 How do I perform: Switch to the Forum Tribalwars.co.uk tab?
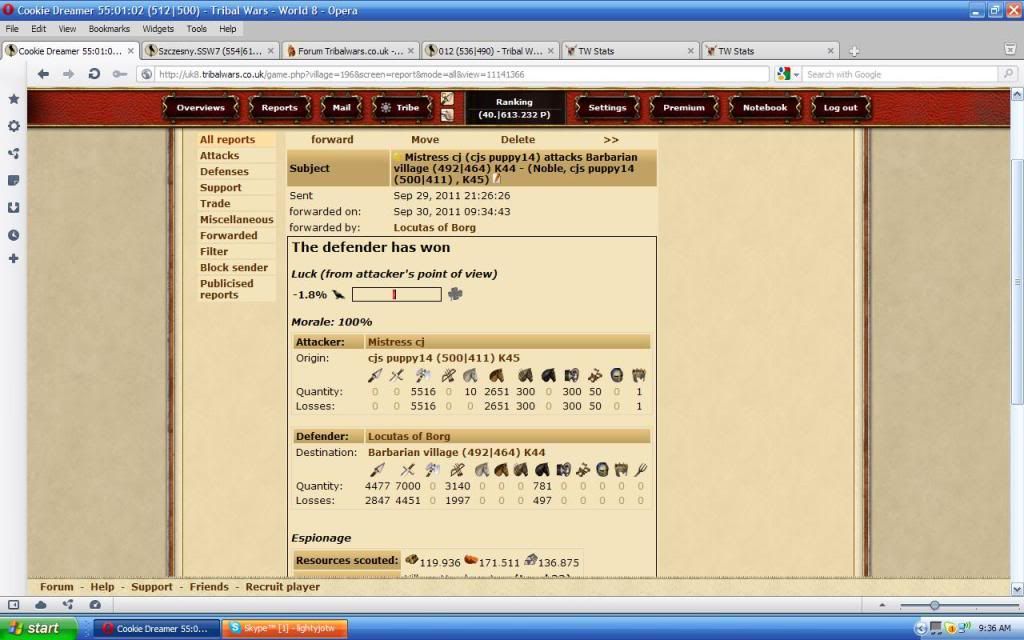348,50
